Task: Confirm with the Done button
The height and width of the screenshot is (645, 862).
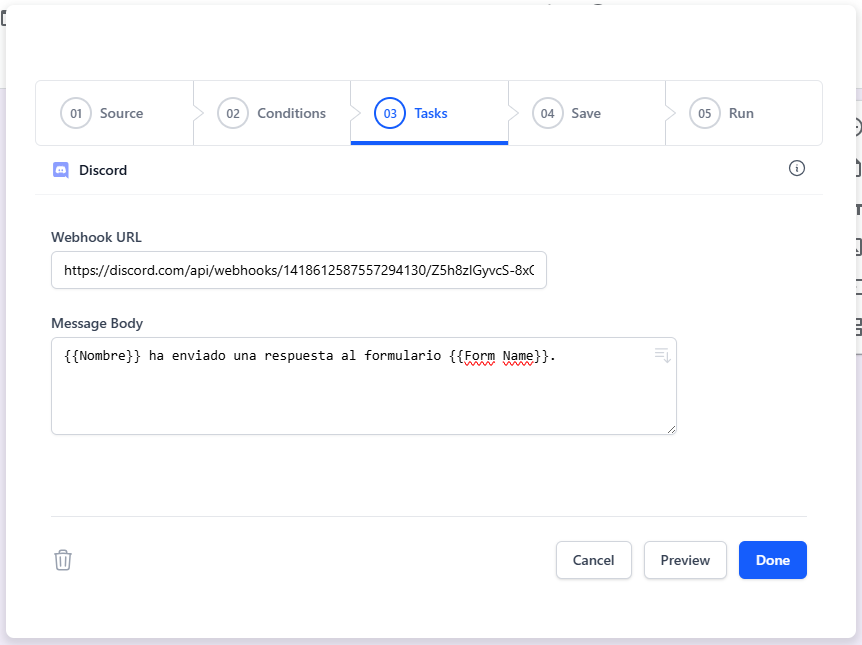Action: (772, 560)
